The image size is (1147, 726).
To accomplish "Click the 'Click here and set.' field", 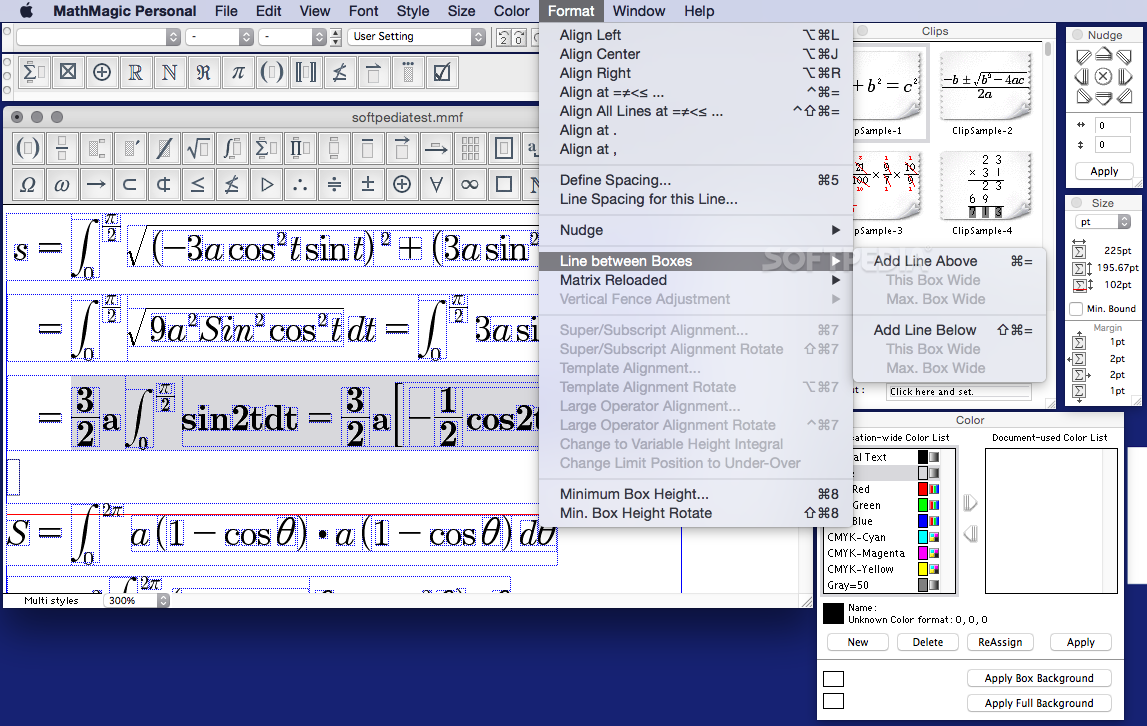I will [958, 392].
